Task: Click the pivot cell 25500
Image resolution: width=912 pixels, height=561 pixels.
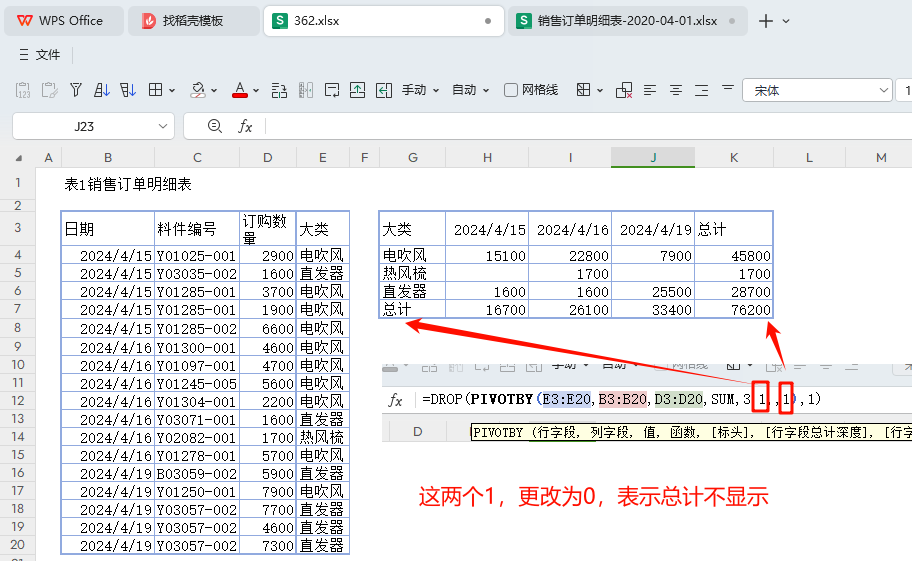Action: (x=653, y=291)
